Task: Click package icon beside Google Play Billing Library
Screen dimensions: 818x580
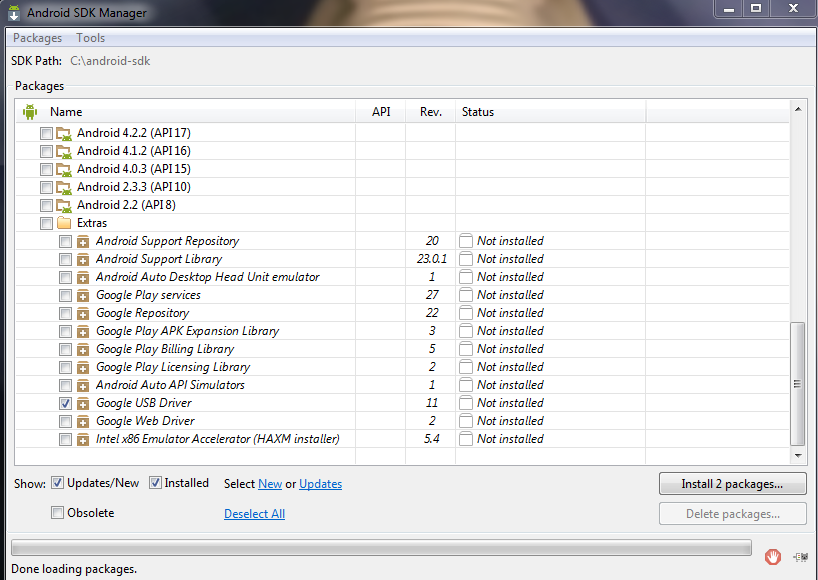Action: click(x=82, y=349)
